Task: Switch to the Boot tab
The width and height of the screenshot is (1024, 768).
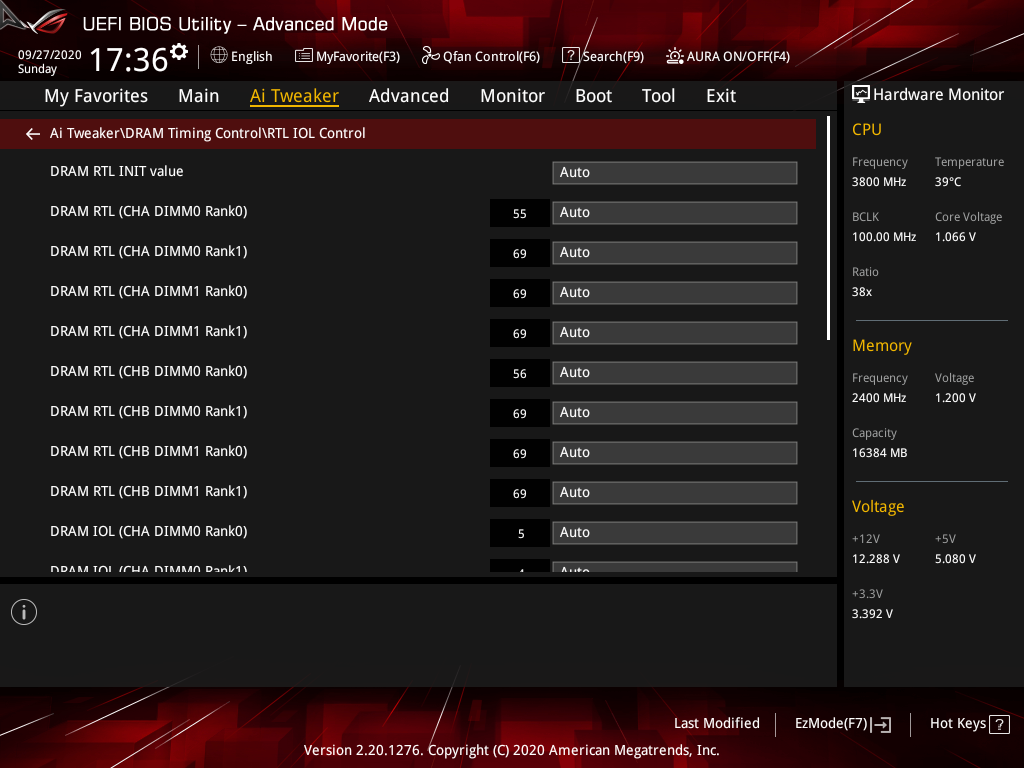Action: pyautogui.click(x=594, y=96)
